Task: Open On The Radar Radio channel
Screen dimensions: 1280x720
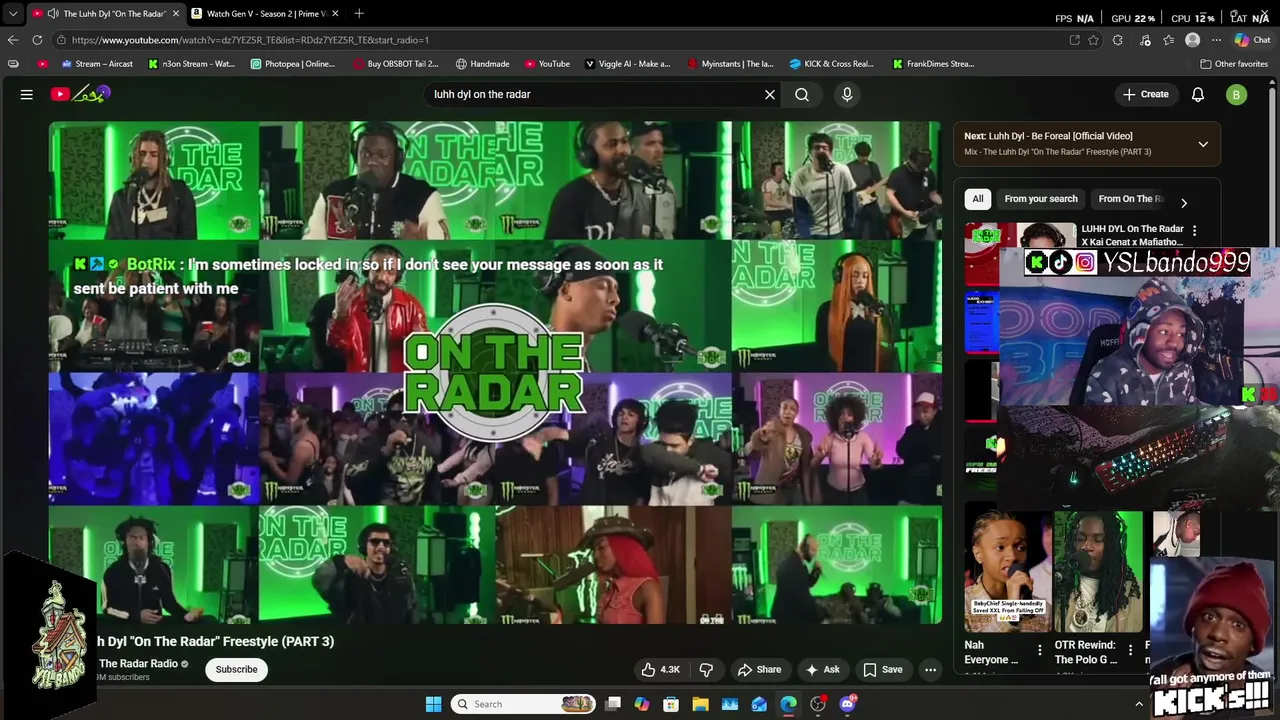Action: [138, 663]
